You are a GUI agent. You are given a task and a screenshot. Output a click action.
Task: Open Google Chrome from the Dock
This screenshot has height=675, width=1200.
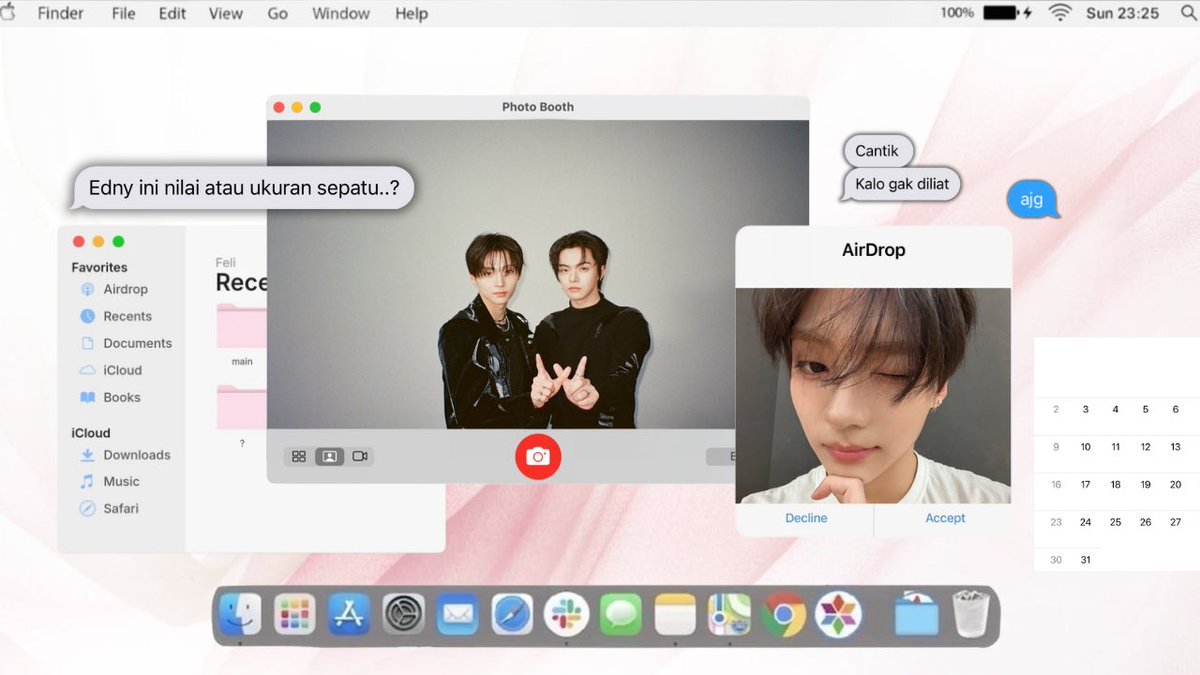[x=785, y=612]
